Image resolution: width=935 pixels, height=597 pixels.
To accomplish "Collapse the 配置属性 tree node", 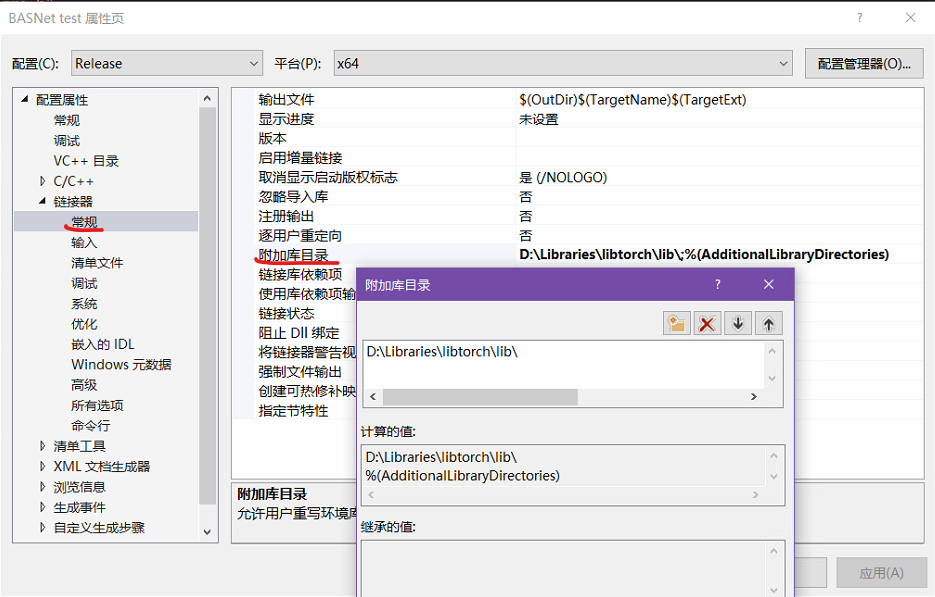I will (24, 99).
